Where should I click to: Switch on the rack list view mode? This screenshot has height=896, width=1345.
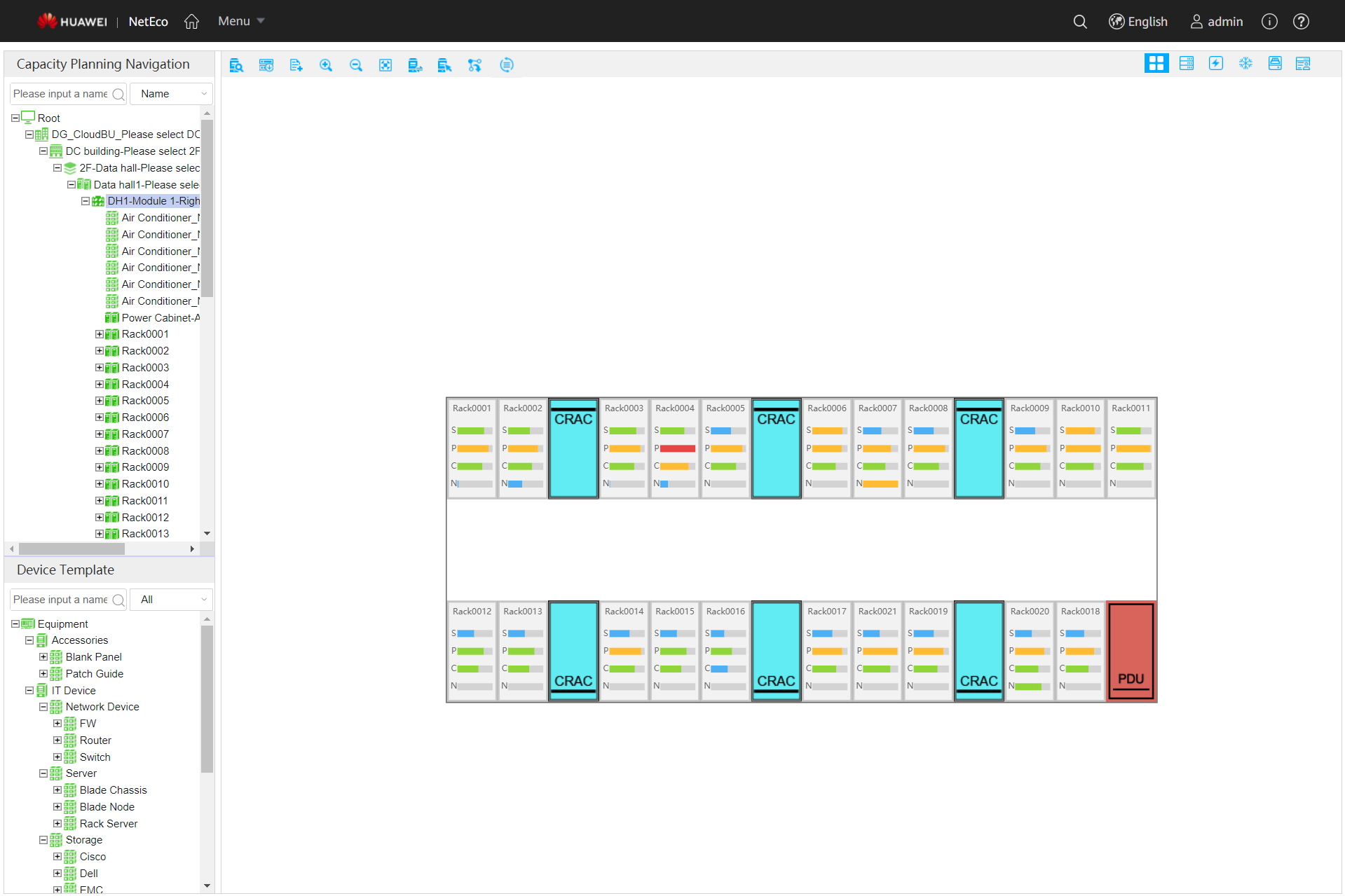pyautogui.click(x=1187, y=63)
